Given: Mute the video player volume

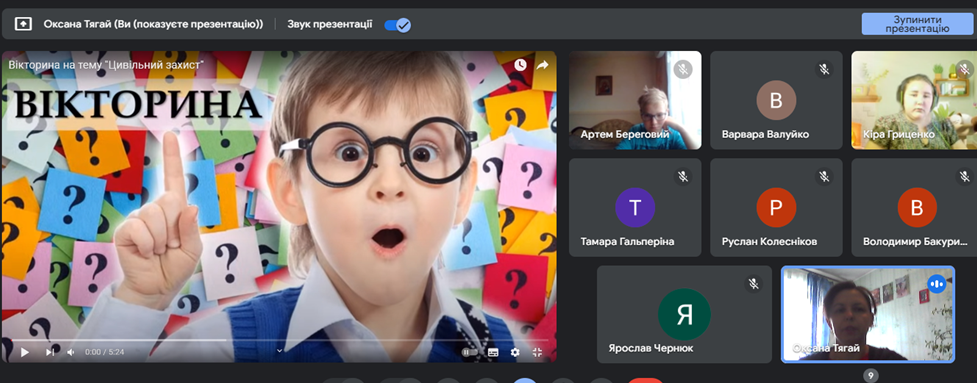Looking at the screenshot, I should 71,352.
